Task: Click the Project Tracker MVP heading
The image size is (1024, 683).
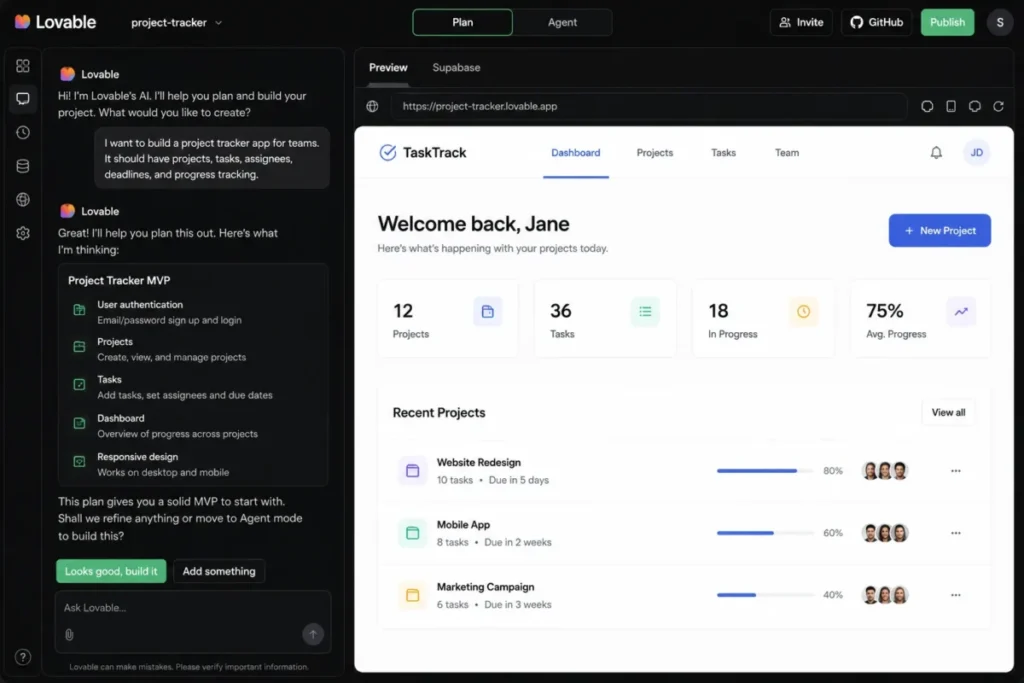Action: pos(119,280)
